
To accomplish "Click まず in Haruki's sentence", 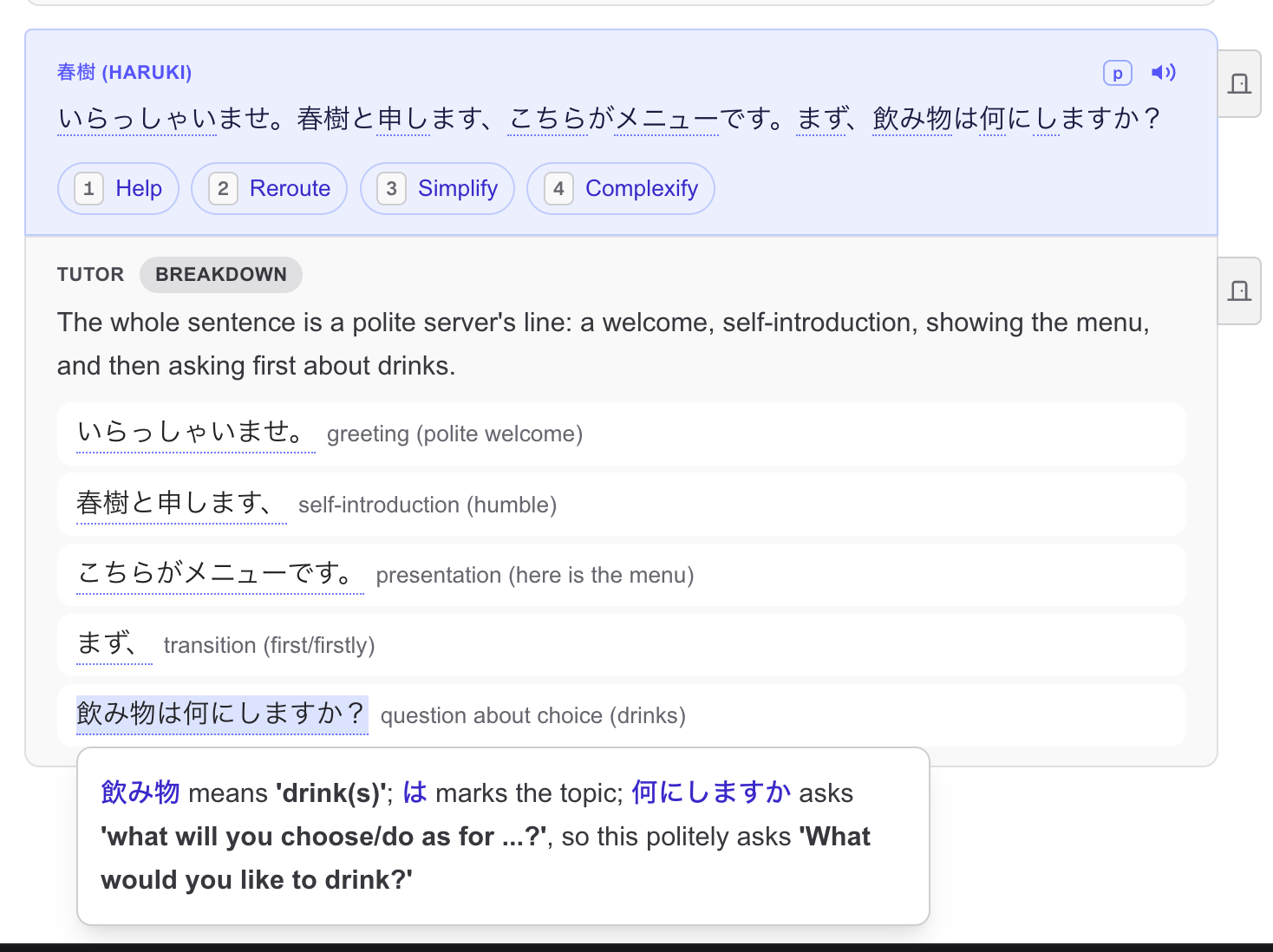I will tap(821, 119).
